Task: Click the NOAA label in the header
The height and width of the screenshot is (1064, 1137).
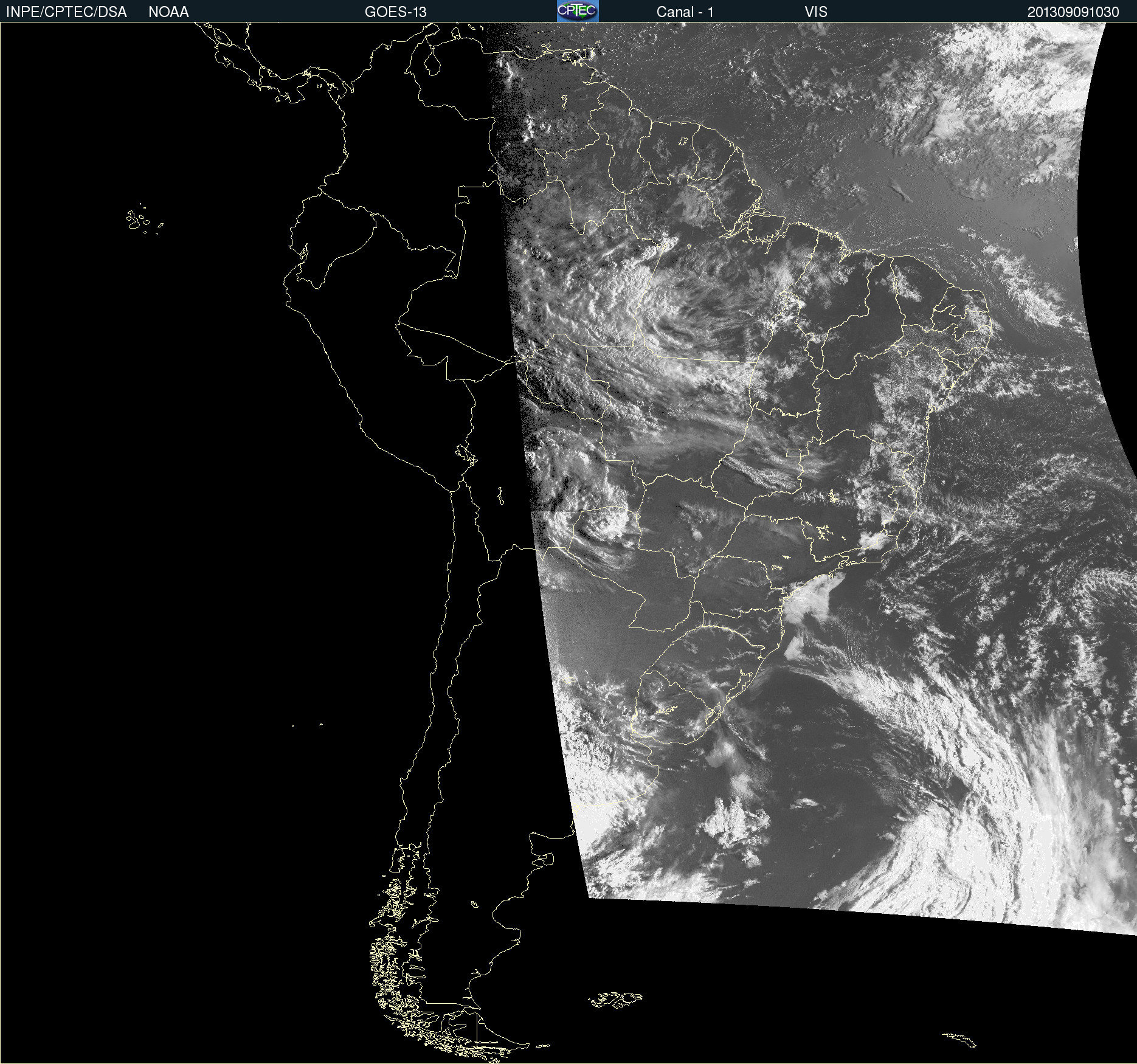Action: click(x=168, y=12)
